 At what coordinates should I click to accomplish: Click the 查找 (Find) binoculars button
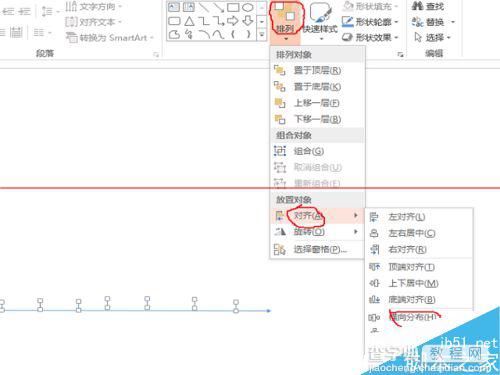click(x=428, y=6)
